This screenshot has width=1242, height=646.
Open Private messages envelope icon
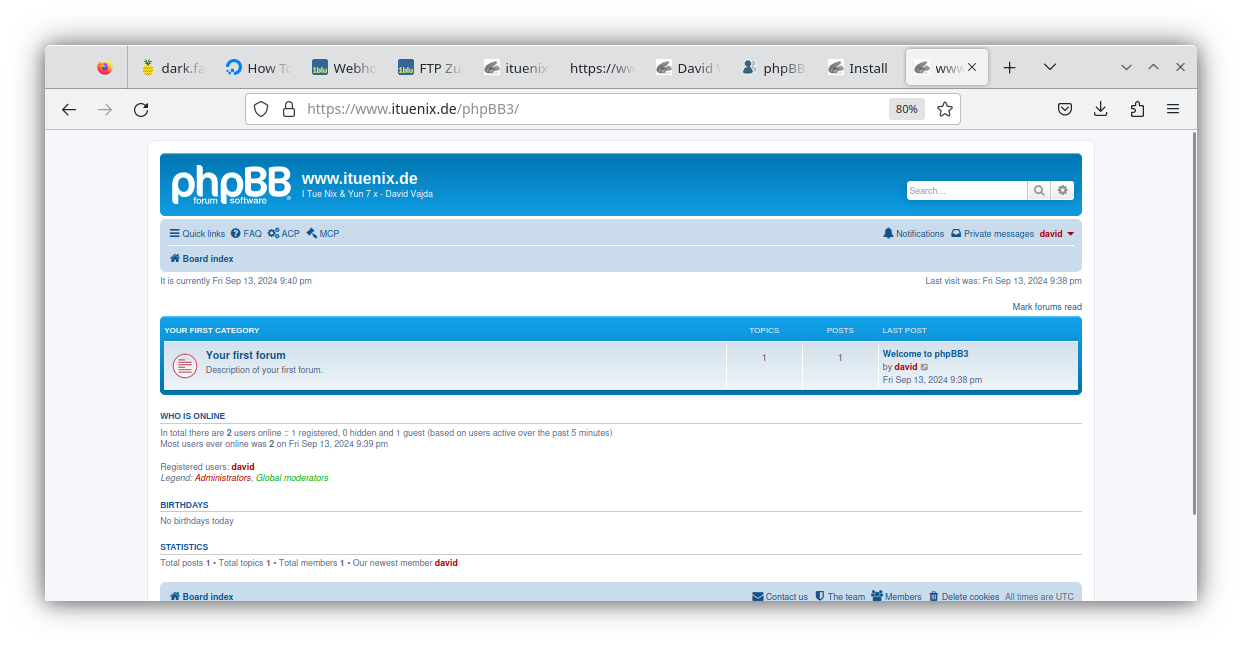[x=956, y=233]
